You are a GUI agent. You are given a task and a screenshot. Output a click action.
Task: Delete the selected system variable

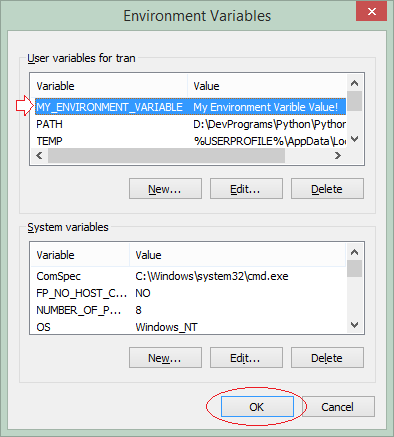[x=327, y=358]
